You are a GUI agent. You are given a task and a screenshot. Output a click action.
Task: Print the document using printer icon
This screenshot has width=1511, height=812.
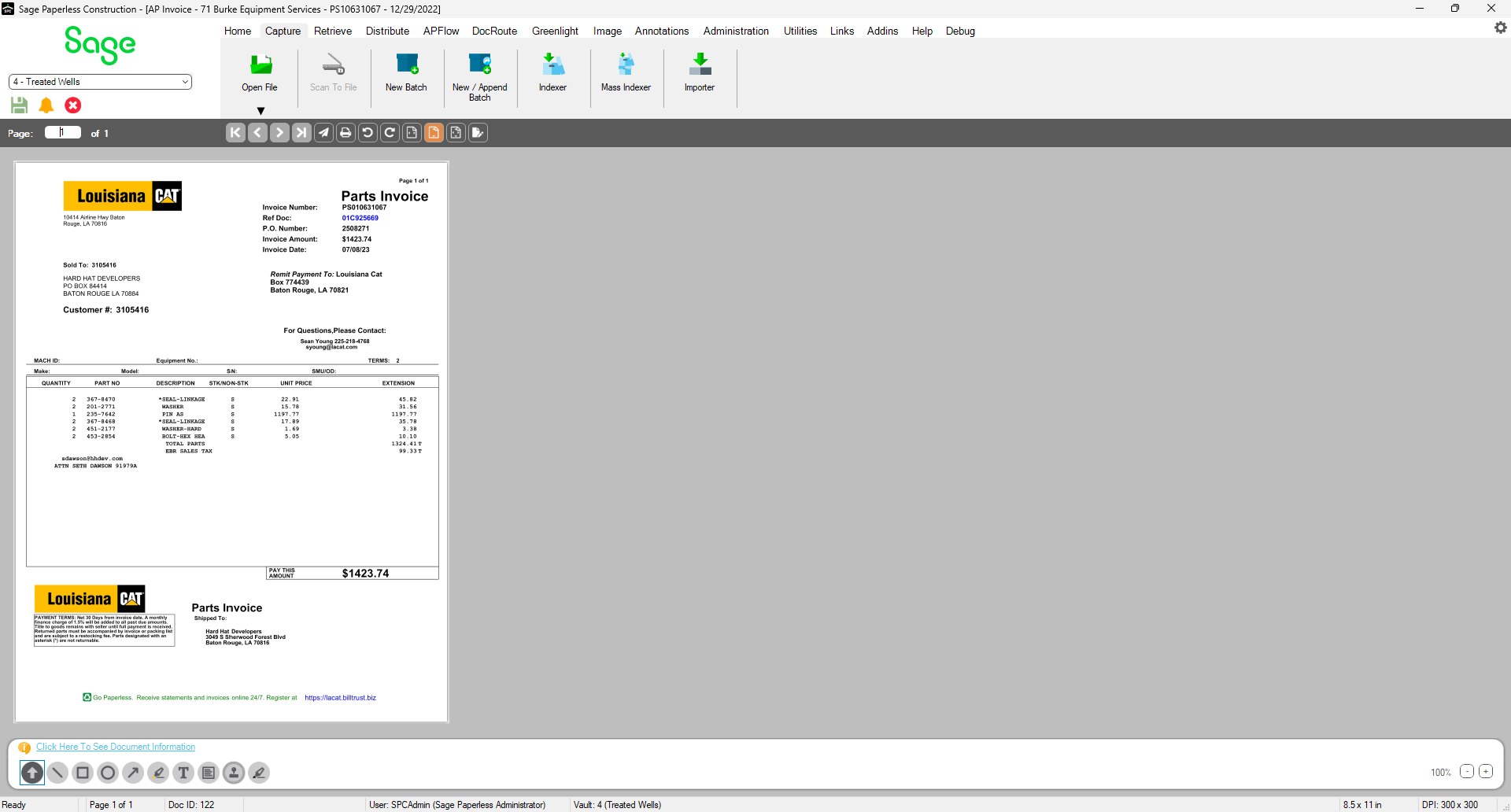345,132
